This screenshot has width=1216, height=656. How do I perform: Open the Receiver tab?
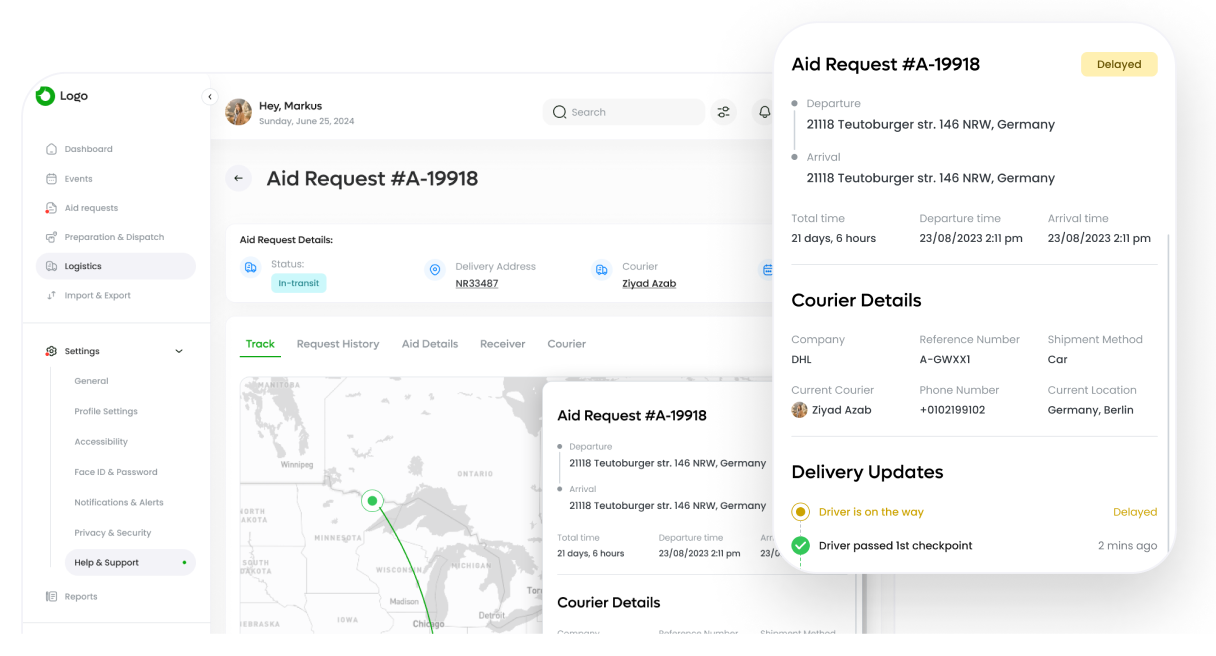point(502,344)
